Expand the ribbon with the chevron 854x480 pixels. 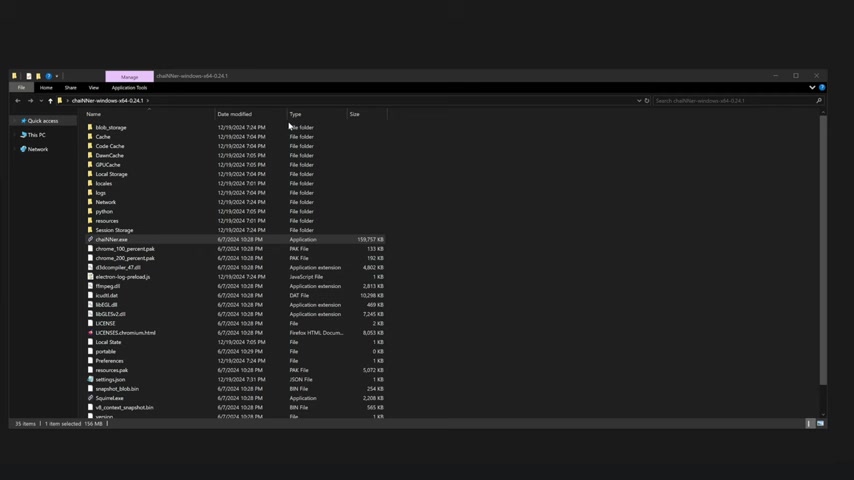pyautogui.click(x=812, y=88)
